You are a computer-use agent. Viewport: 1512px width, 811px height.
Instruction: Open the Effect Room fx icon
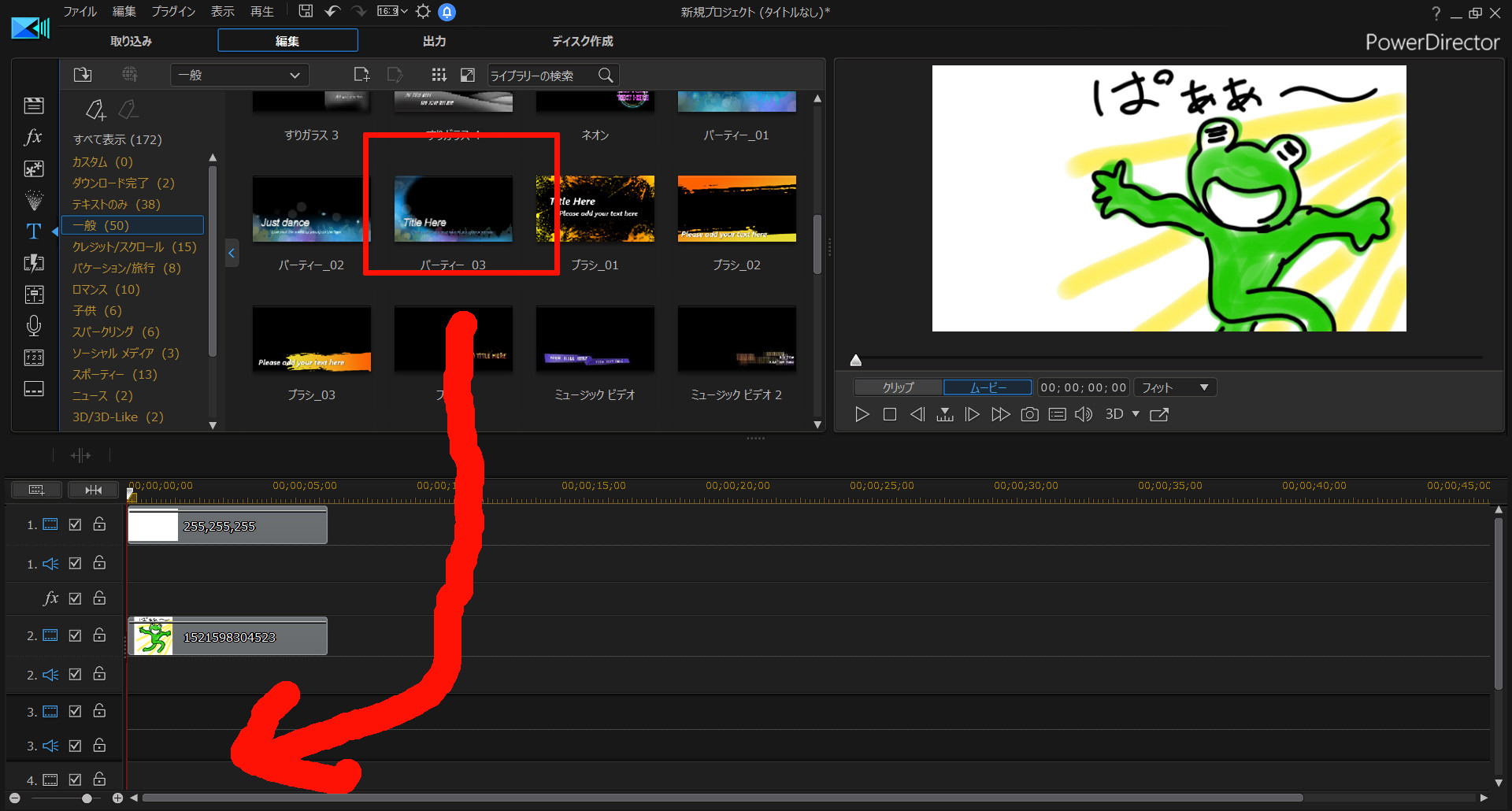coord(33,137)
